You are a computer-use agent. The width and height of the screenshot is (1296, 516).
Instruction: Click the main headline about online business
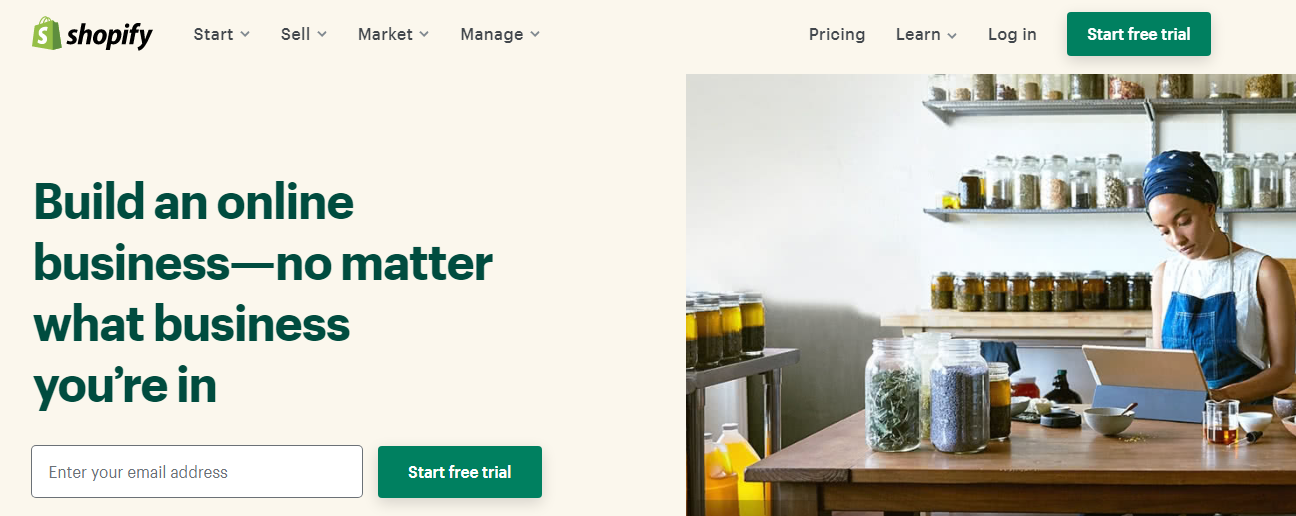coord(263,294)
